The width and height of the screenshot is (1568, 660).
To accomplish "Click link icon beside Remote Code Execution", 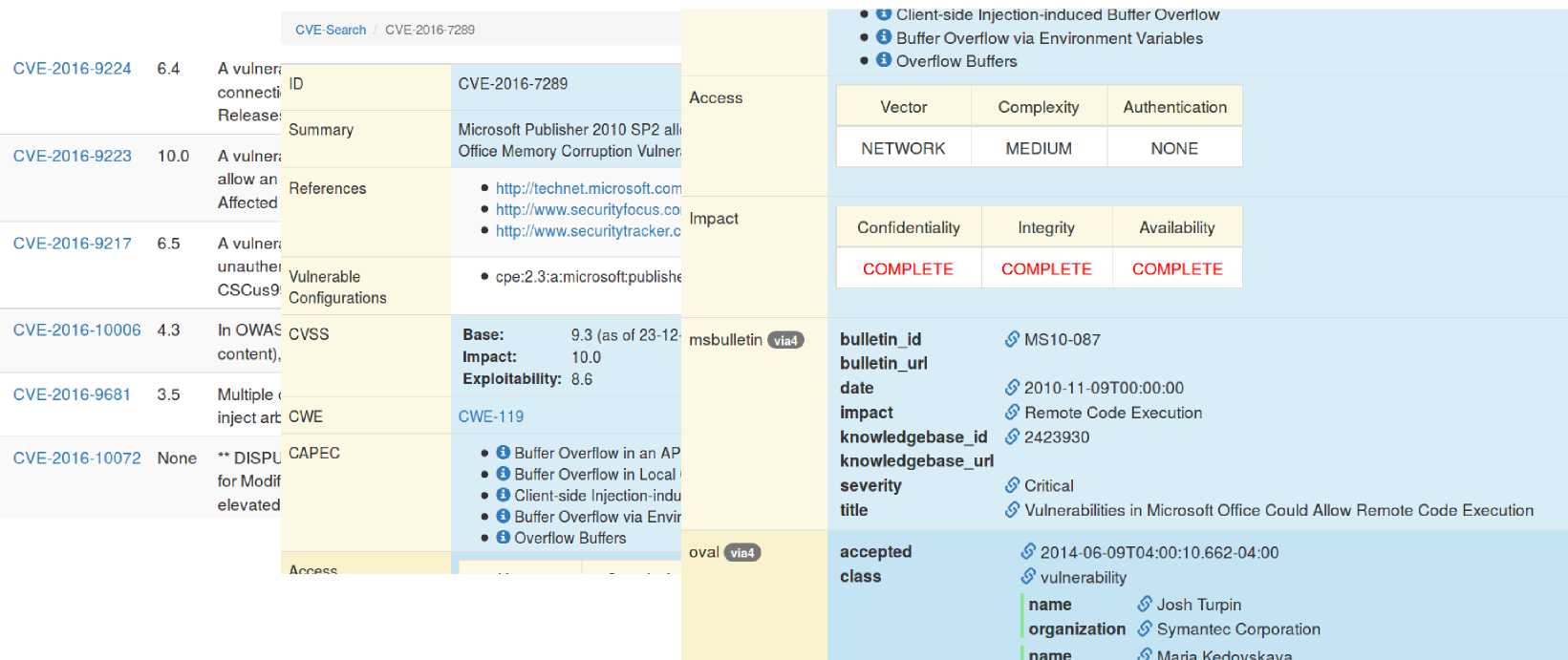I will pos(1012,413).
